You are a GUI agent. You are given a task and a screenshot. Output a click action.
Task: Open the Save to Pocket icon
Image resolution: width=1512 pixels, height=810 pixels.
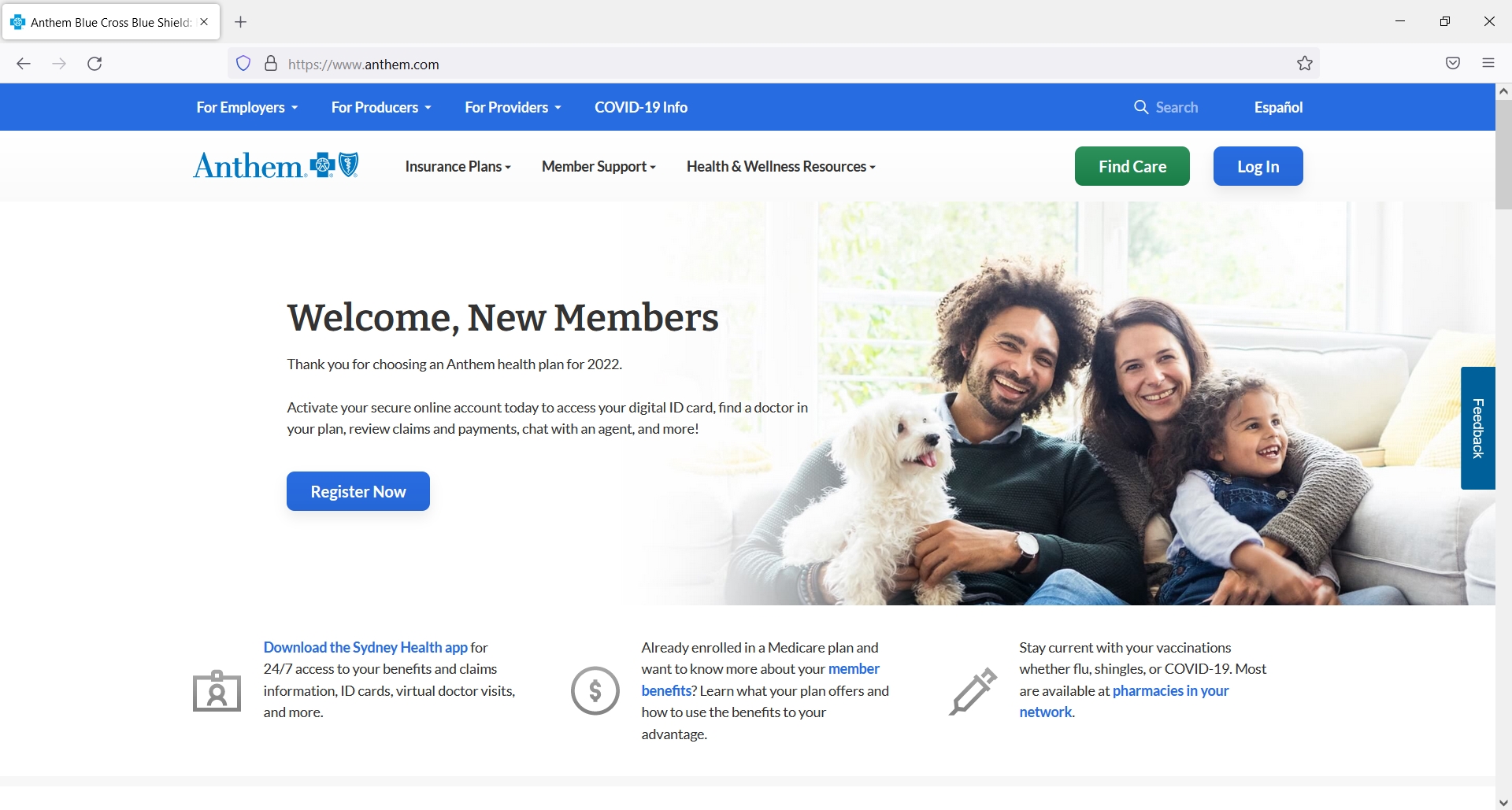point(1453,64)
